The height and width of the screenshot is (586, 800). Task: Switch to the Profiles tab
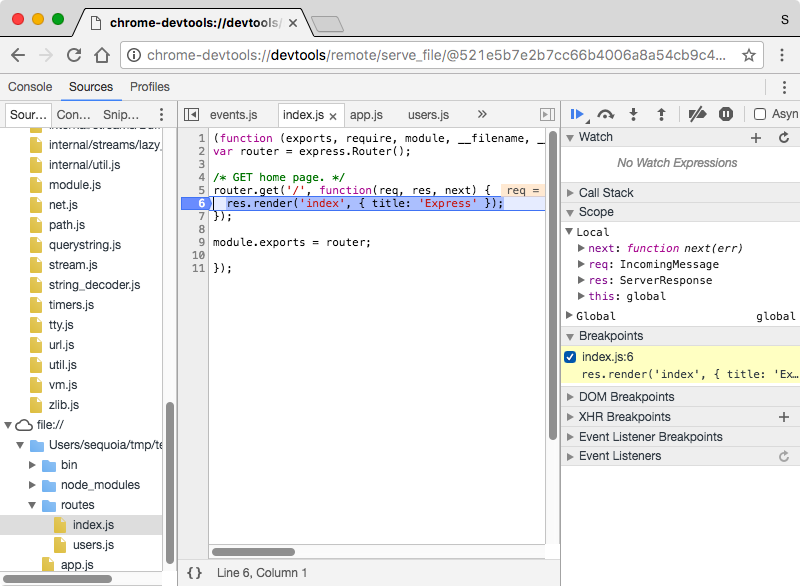149,87
